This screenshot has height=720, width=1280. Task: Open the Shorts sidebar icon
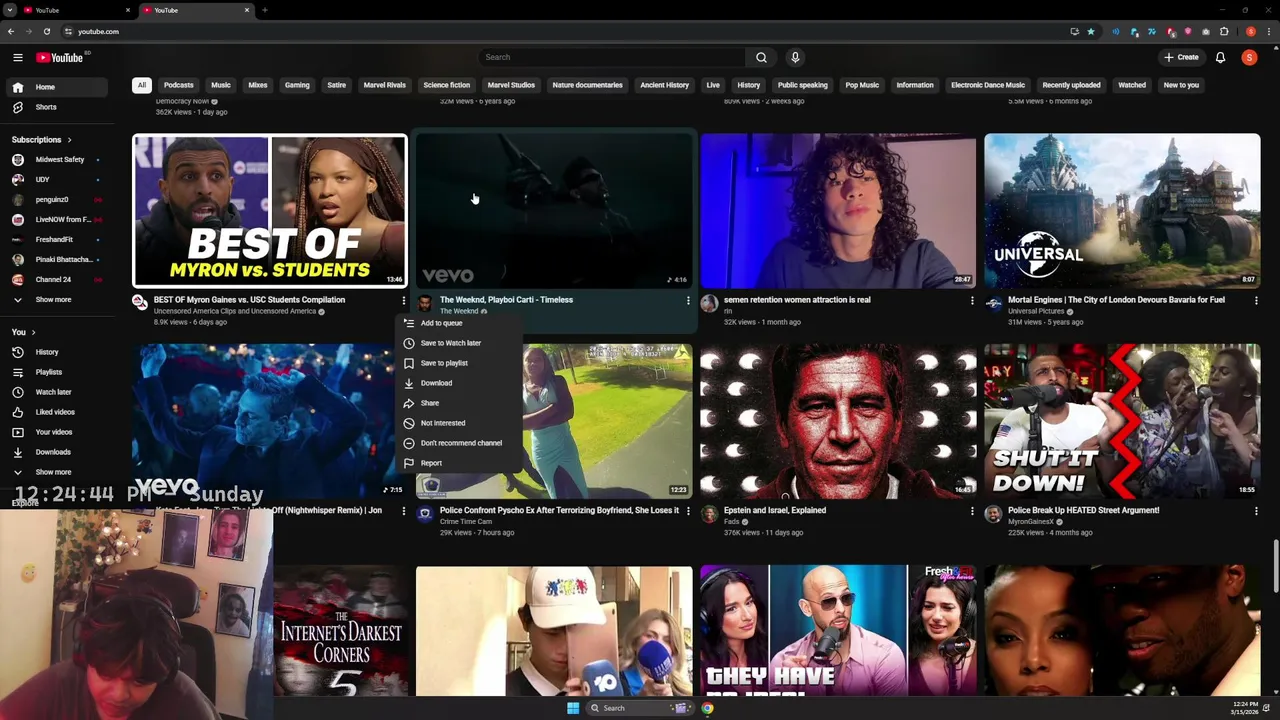[17, 107]
